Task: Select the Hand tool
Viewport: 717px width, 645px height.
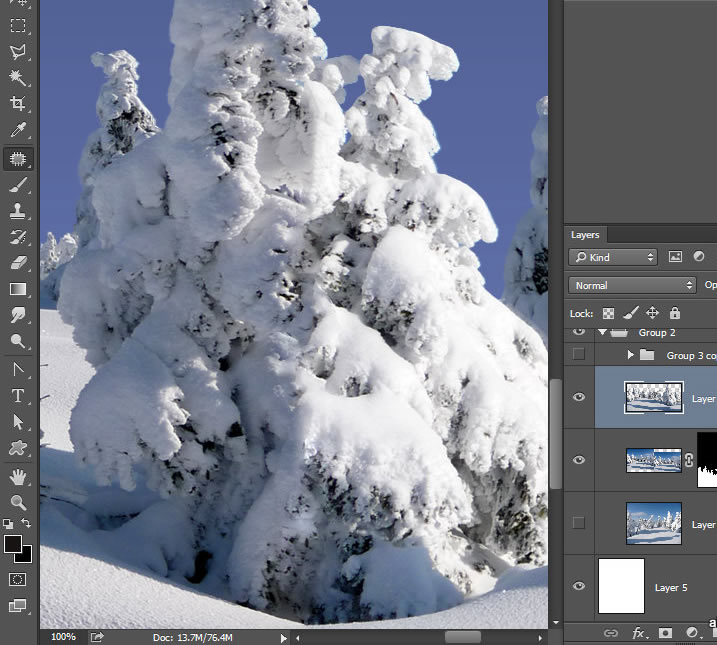Action: point(18,476)
